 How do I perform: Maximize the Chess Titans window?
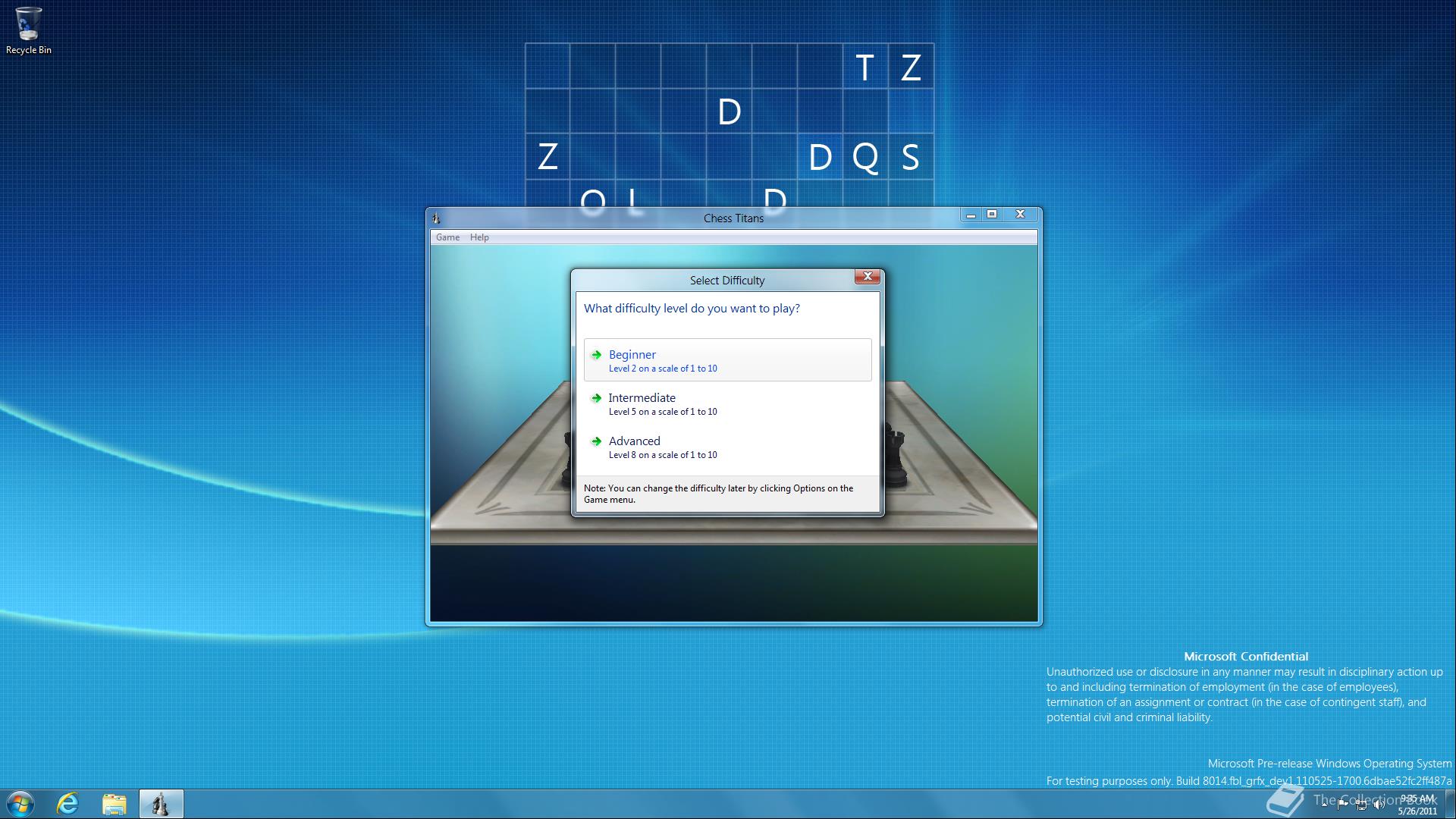coord(992,215)
